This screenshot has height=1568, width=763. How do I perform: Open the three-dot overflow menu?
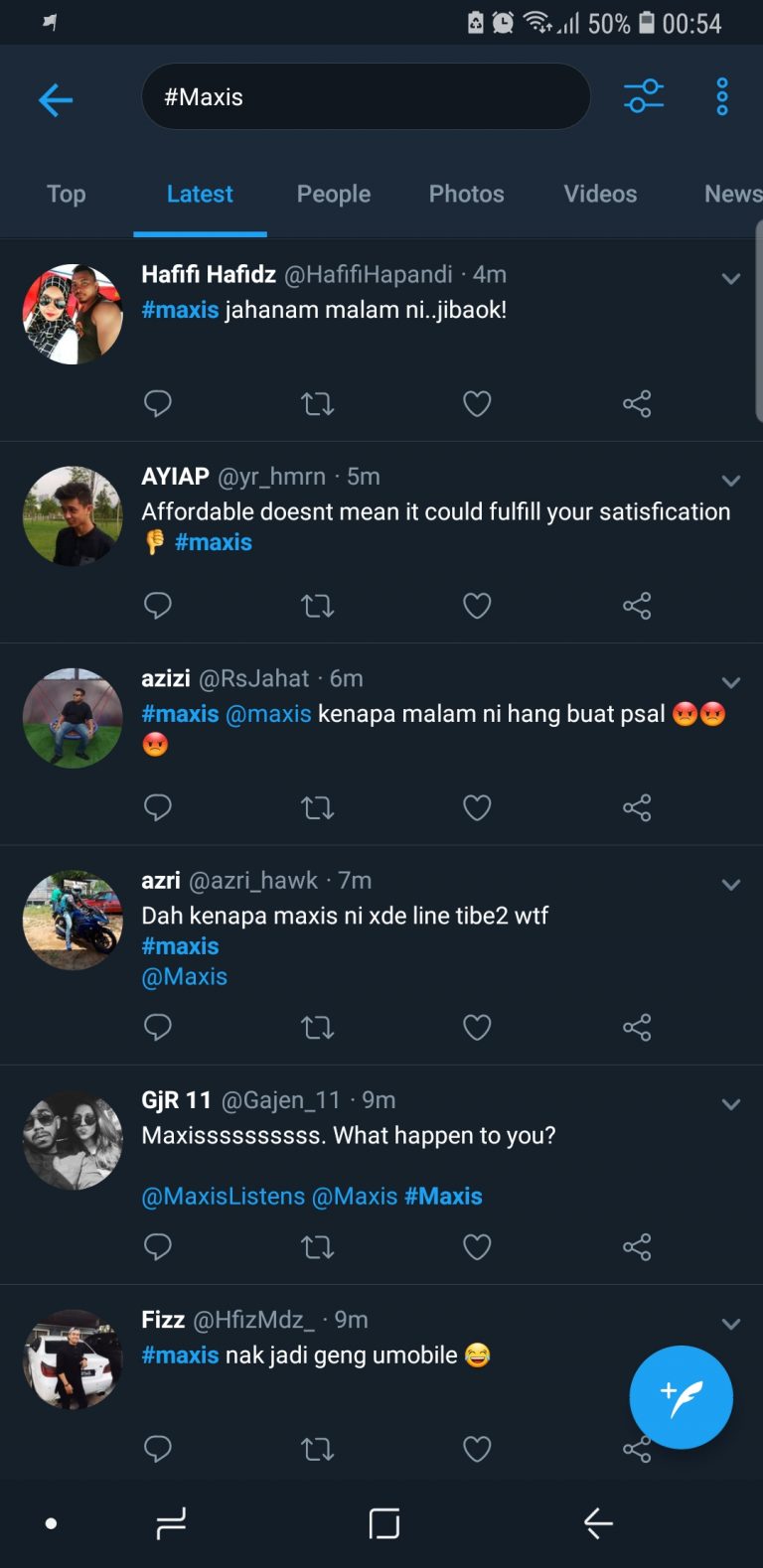point(722,96)
